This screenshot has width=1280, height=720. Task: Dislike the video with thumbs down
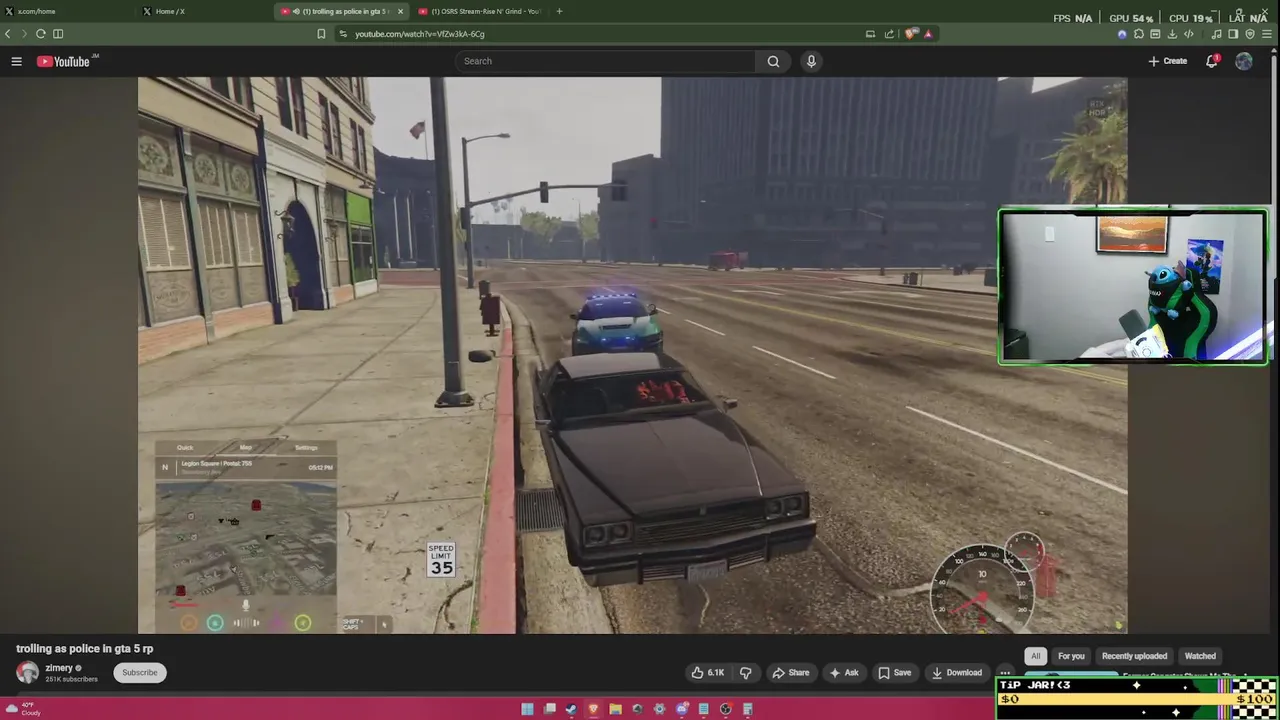click(746, 672)
